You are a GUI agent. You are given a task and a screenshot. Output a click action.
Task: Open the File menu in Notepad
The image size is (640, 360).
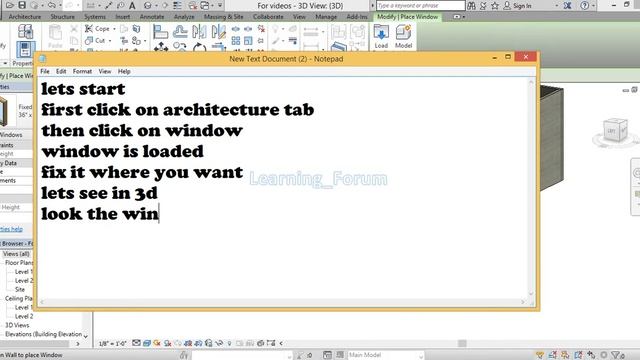click(x=45, y=71)
